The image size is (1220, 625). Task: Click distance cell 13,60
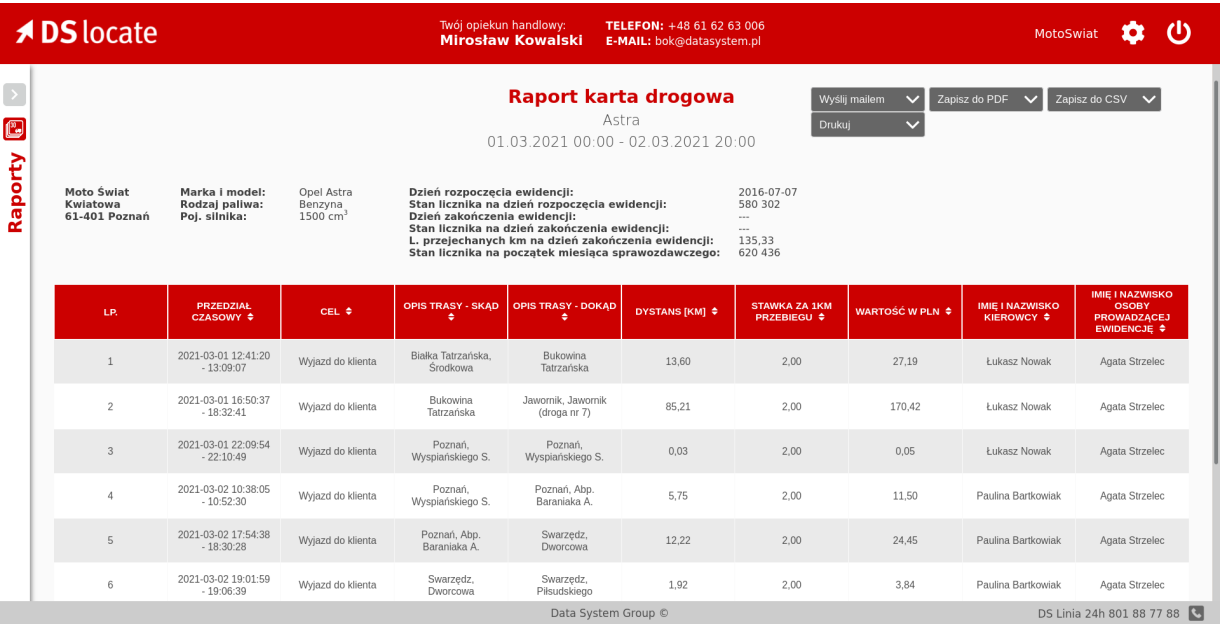[x=678, y=362]
